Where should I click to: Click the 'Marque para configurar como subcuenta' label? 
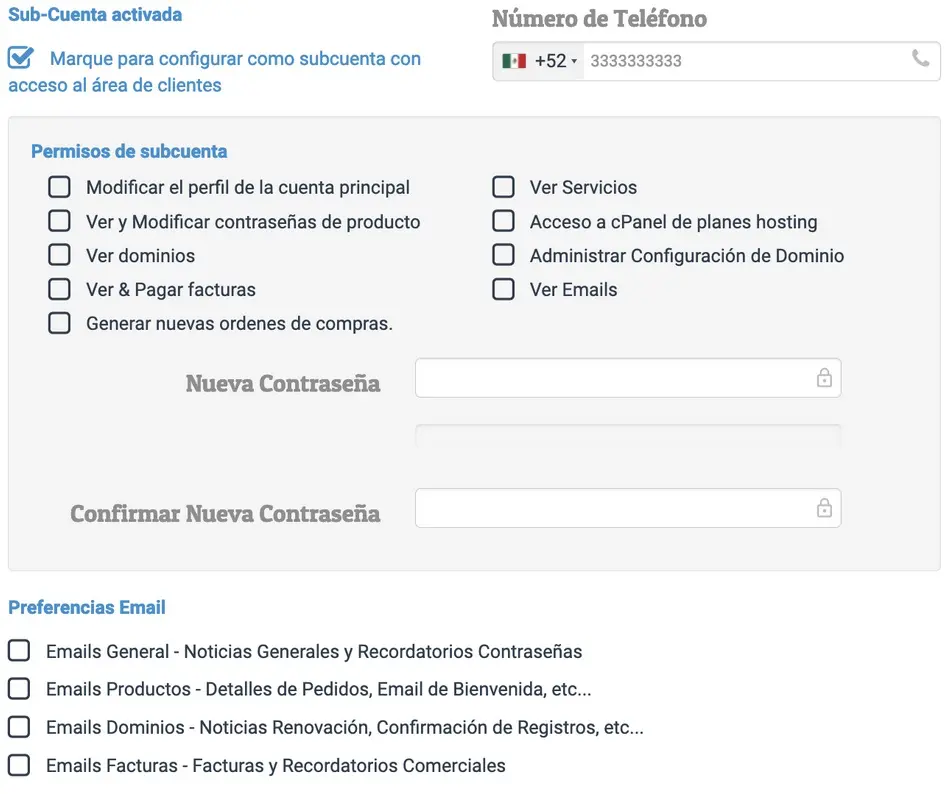point(215,72)
